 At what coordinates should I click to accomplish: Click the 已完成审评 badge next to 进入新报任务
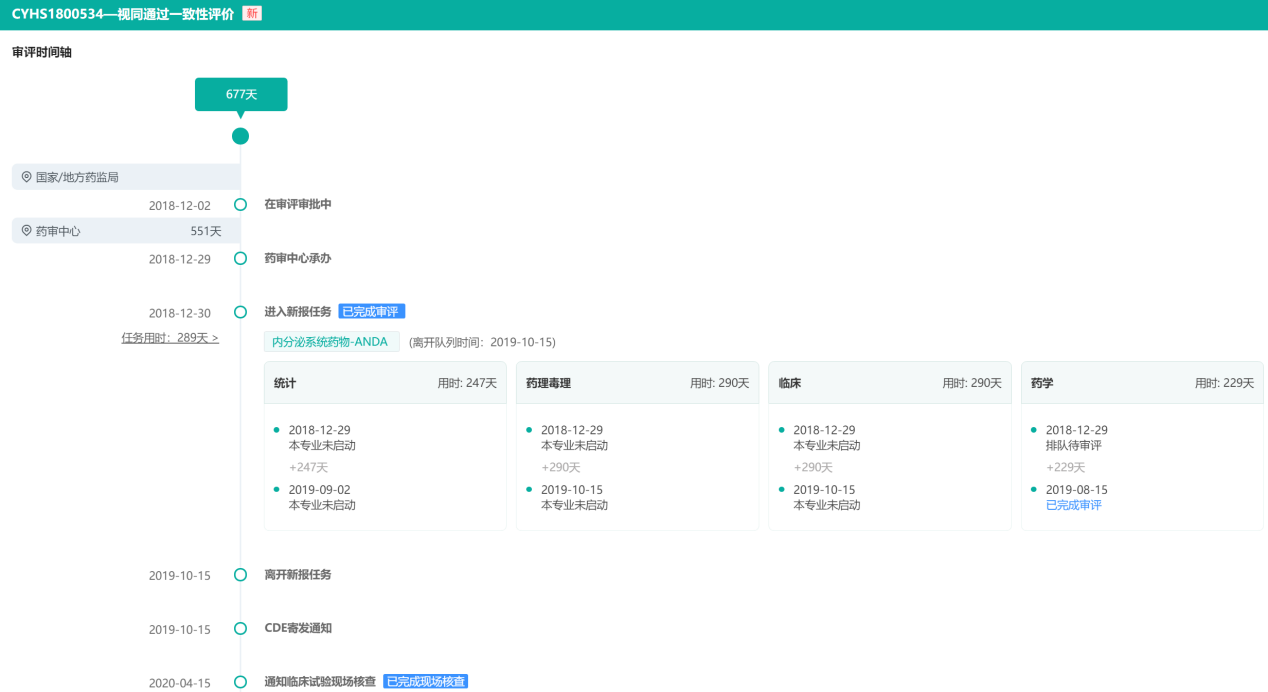point(371,312)
